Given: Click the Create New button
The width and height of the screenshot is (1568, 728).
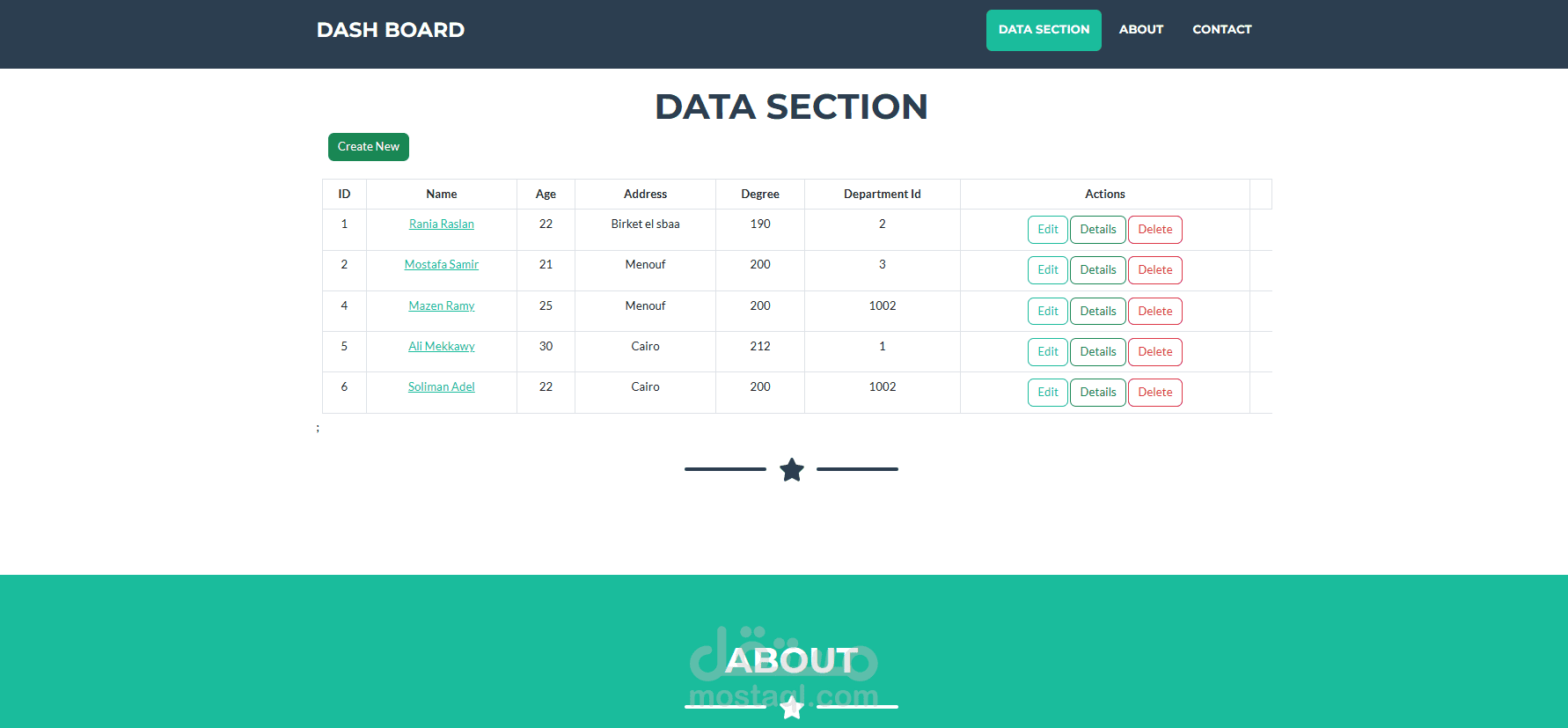Looking at the screenshot, I should [x=369, y=147].
